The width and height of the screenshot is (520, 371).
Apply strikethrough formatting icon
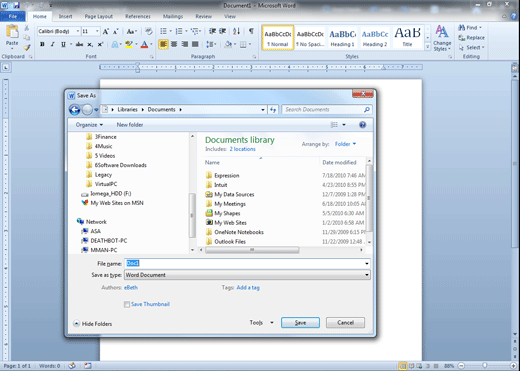[x=79, y=44]
